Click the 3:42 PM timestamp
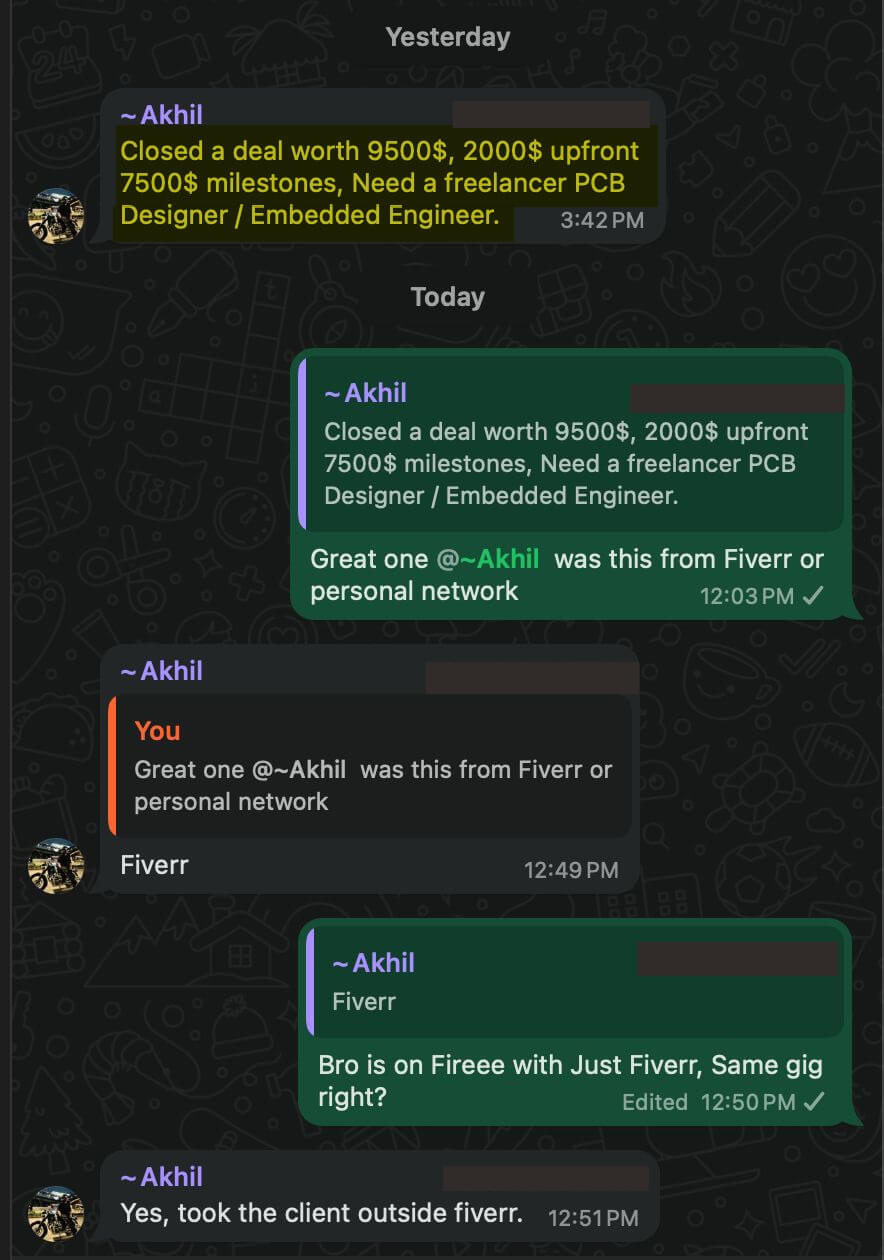884x1260 pixels. (x=602, y=220)
